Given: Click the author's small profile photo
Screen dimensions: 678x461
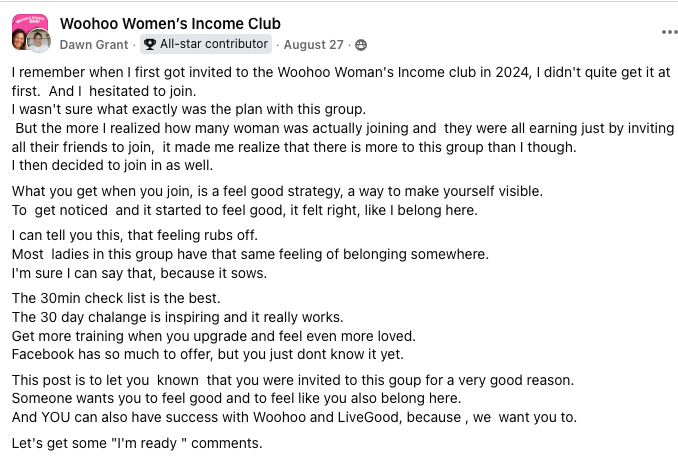Looking at the screenshot, I should (x=38, y=41).
